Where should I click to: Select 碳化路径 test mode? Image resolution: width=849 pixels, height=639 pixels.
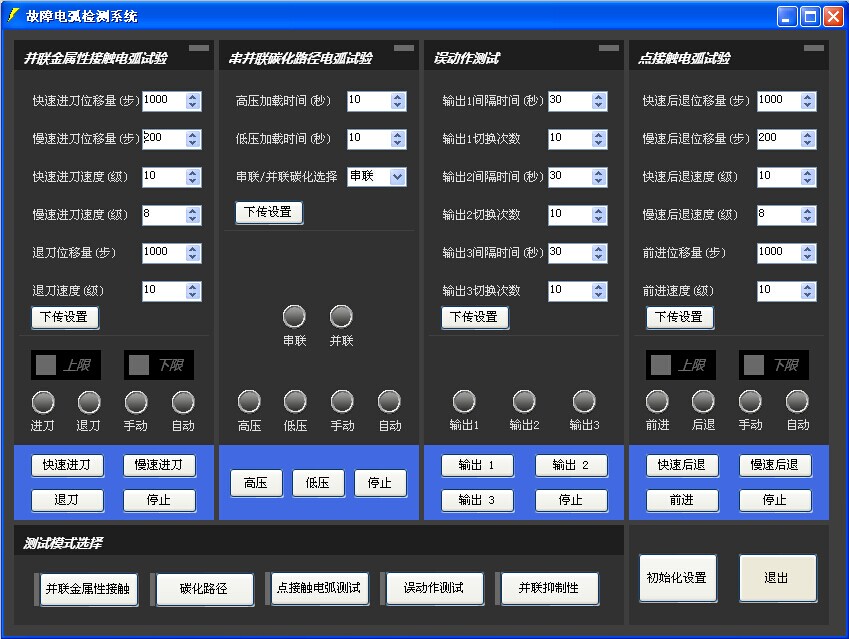(204, 589)
